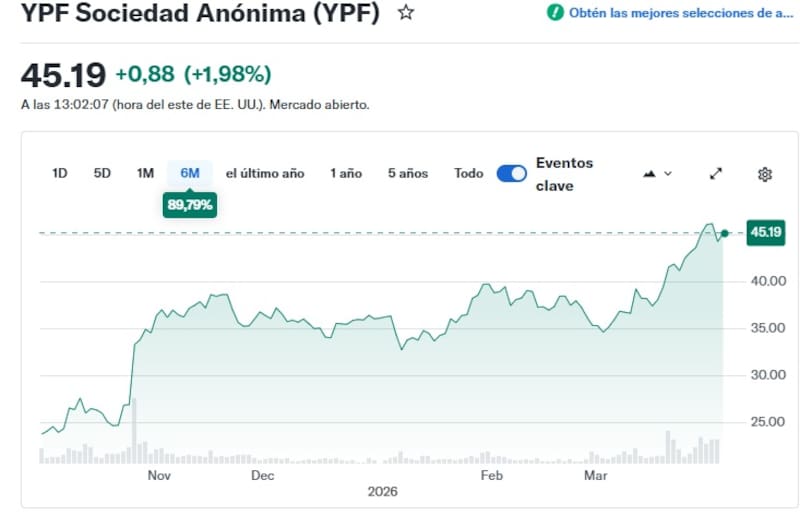Screen dimensions: 800x516
Task: Click the current price 45.19 chart label
Action: (765, 233)
